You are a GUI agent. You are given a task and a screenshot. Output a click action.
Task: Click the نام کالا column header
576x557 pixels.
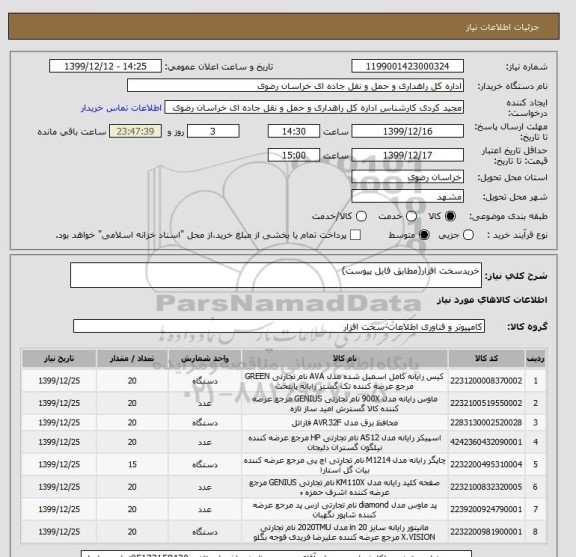345,359
